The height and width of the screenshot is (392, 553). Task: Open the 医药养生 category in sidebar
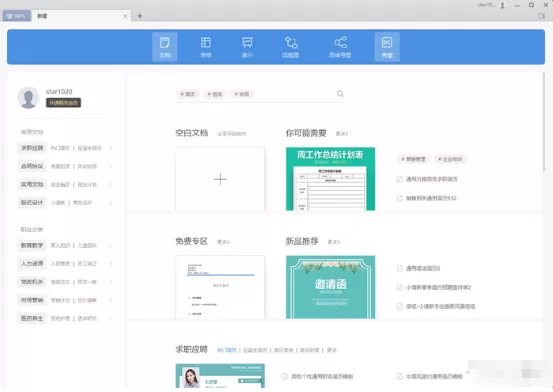tap(32, 318)
